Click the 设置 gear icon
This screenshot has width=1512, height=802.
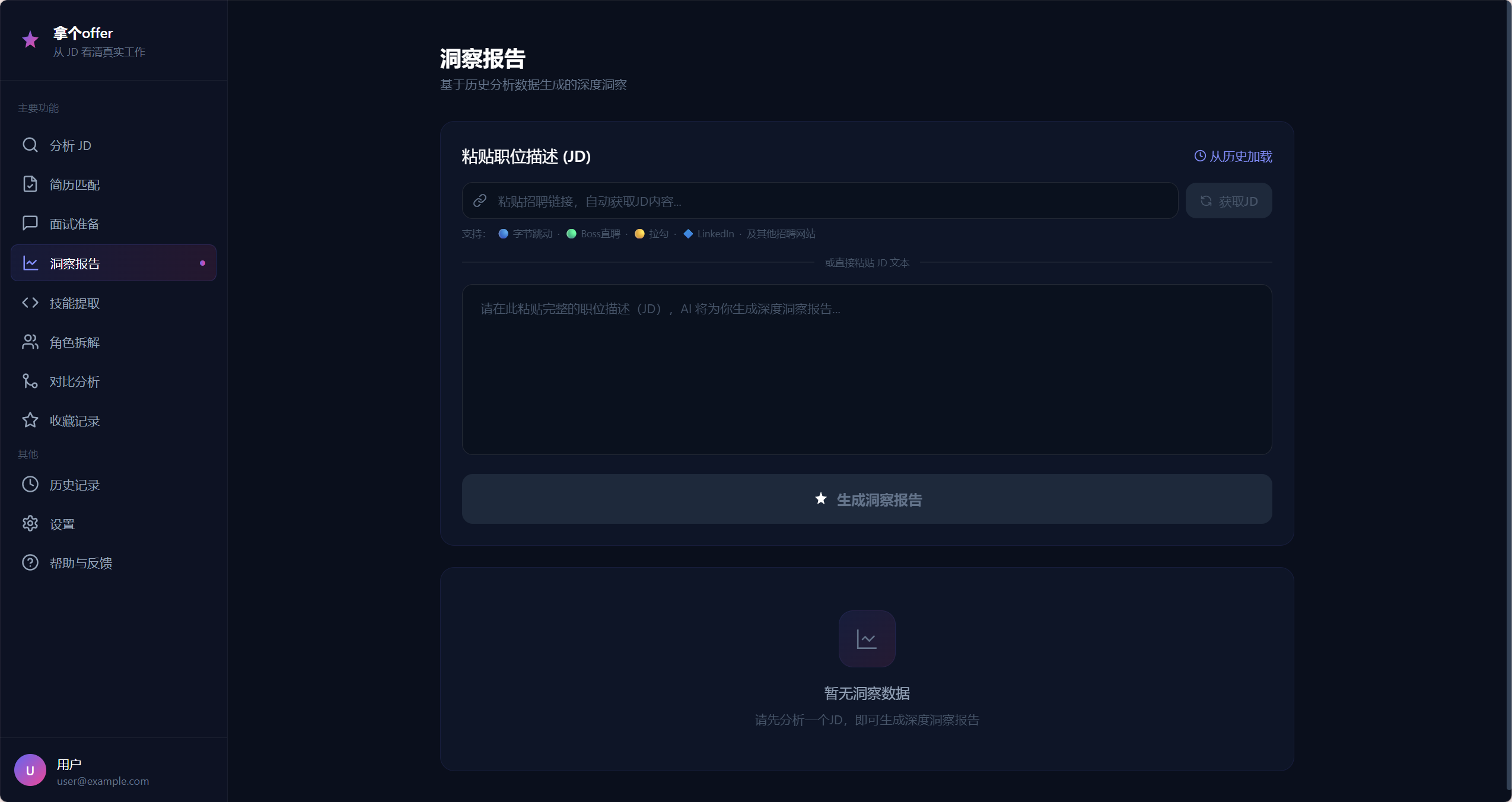pyautogui.click(x=30, y=524)
